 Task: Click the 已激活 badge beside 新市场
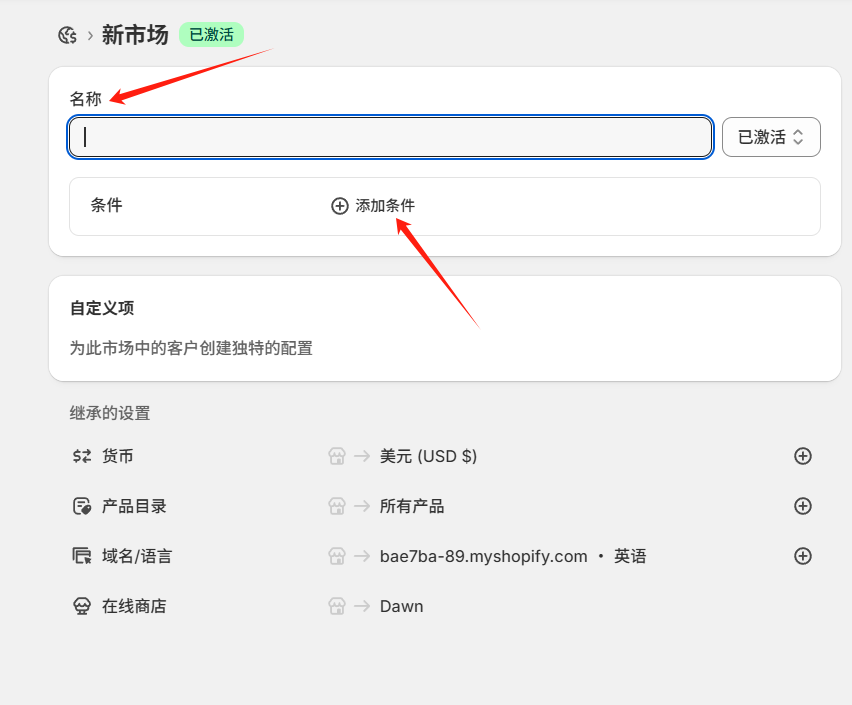coord(211,34)
